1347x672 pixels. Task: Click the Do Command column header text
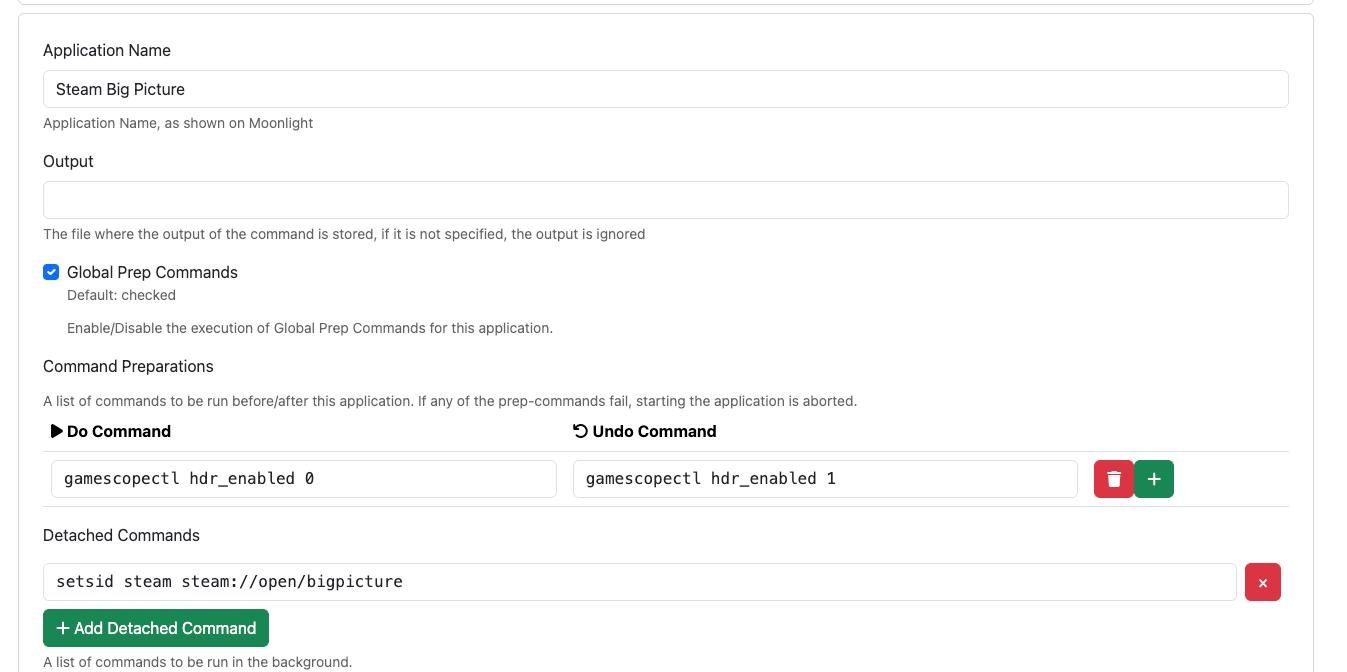[x=119, y=431]
